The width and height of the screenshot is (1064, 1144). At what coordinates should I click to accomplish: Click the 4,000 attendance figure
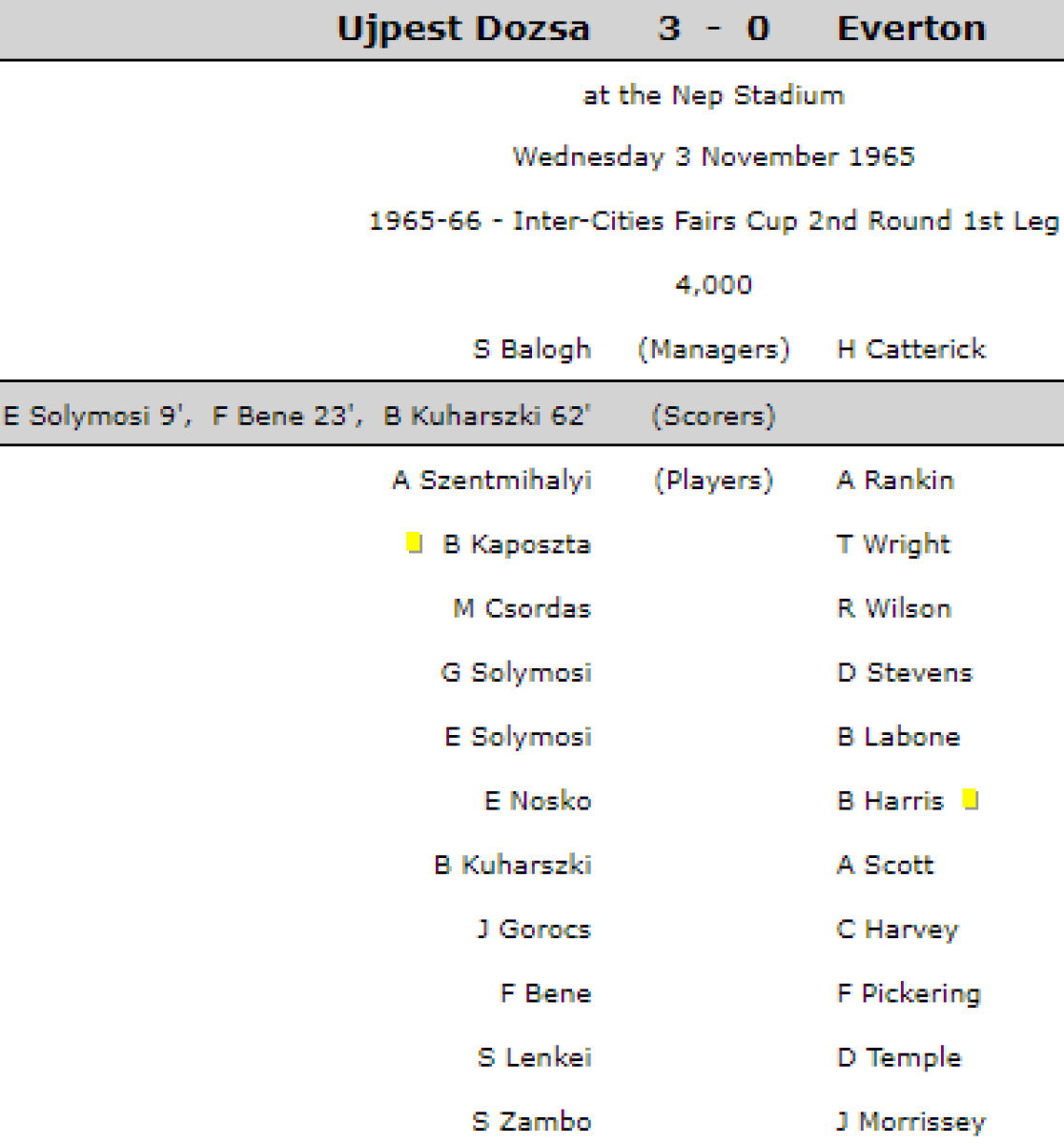coord(713,285)
